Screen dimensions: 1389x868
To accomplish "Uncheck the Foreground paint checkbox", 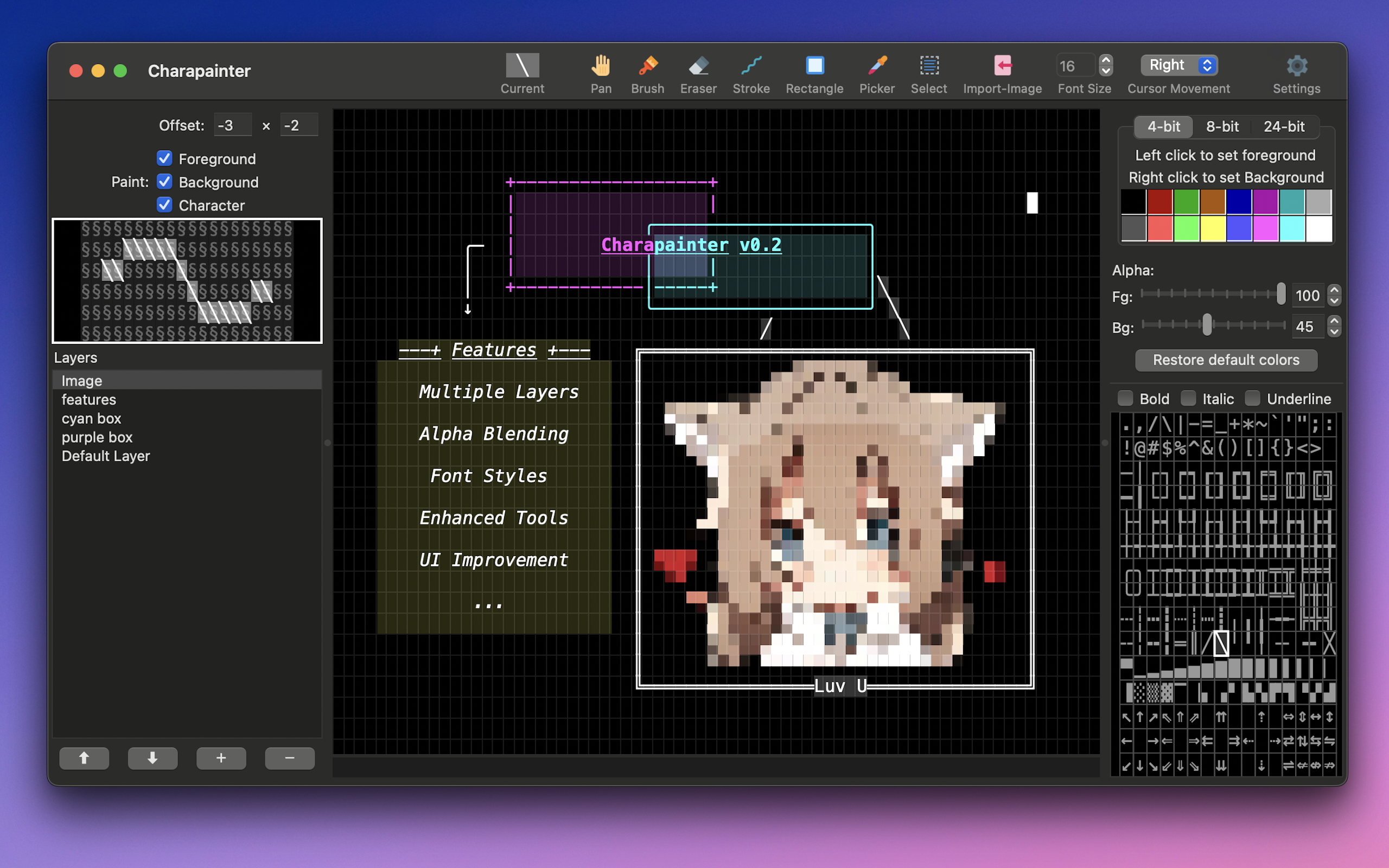I will [x=165, y=158].
